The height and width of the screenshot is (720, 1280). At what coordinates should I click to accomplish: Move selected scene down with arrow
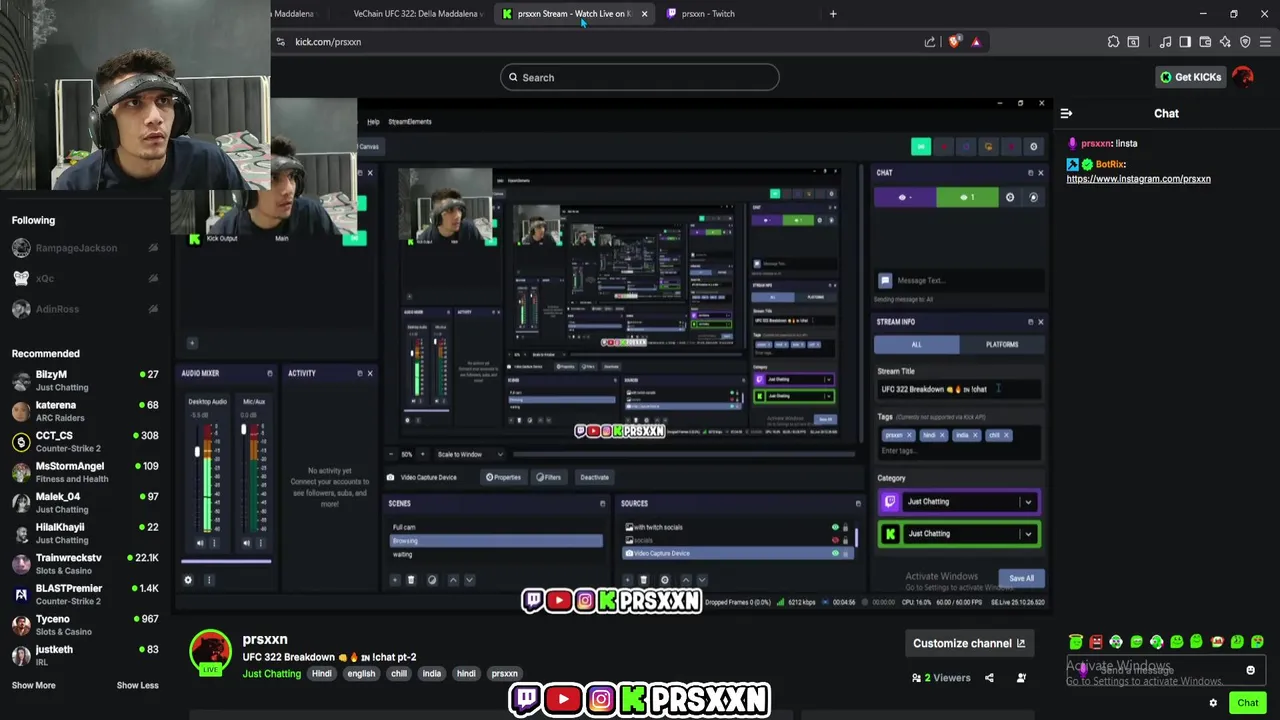point(469,580)
